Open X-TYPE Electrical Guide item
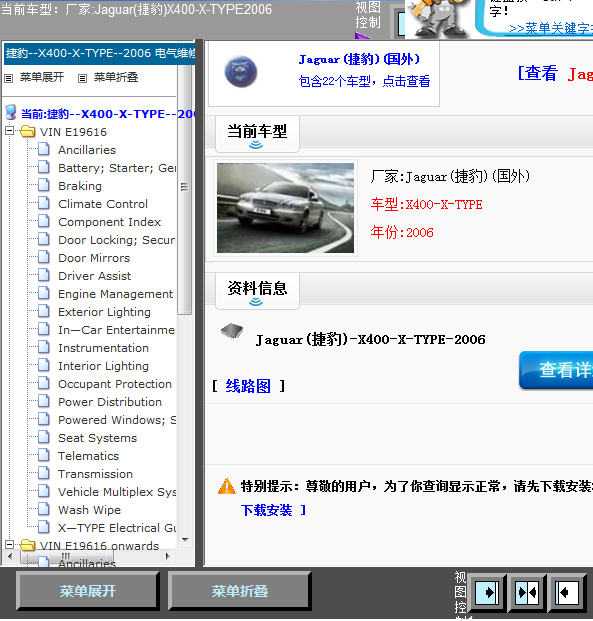 click(x=117, y=528)
